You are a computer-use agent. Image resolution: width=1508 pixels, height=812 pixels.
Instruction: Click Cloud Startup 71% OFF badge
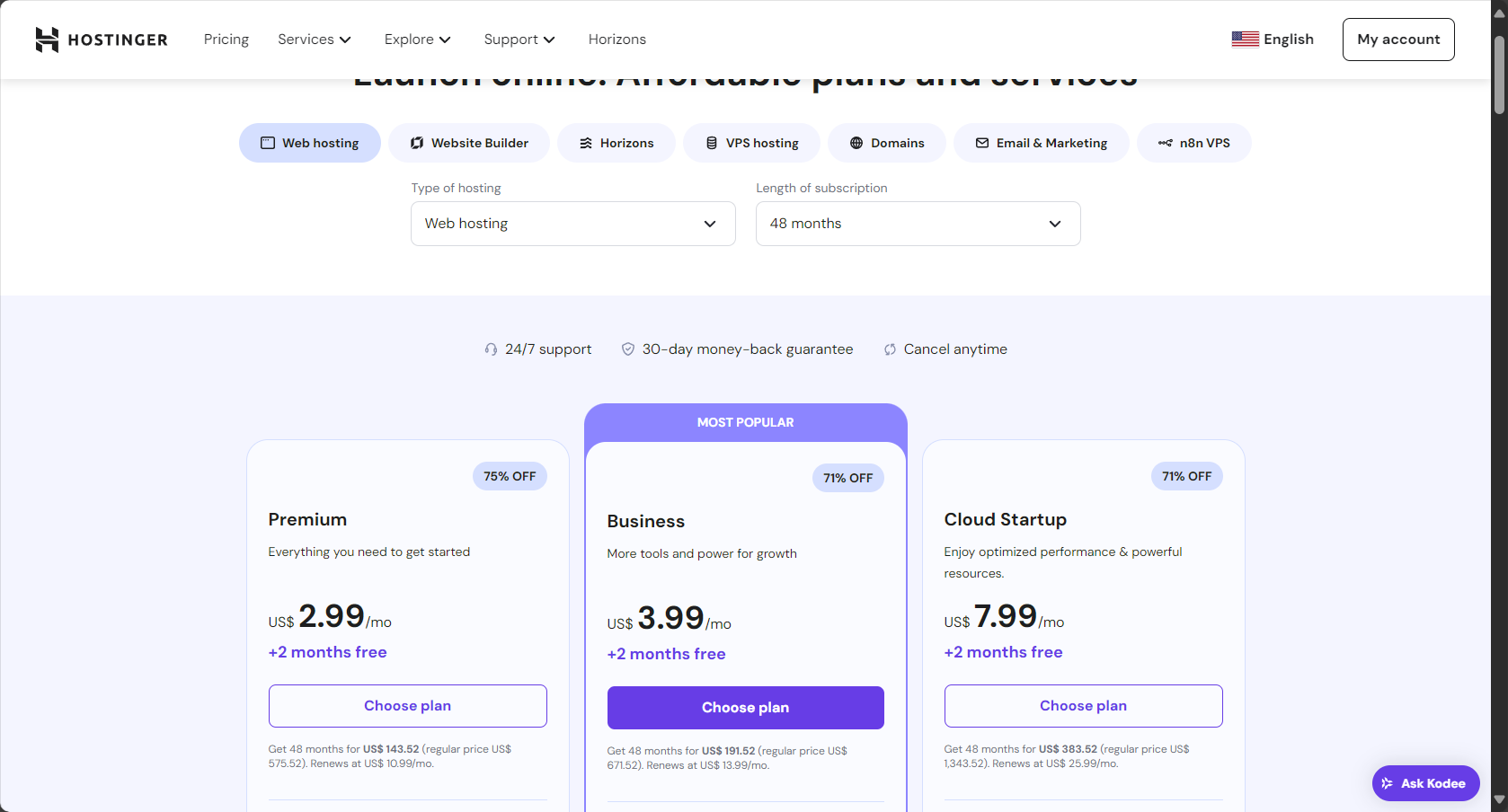pos(1187,476)
